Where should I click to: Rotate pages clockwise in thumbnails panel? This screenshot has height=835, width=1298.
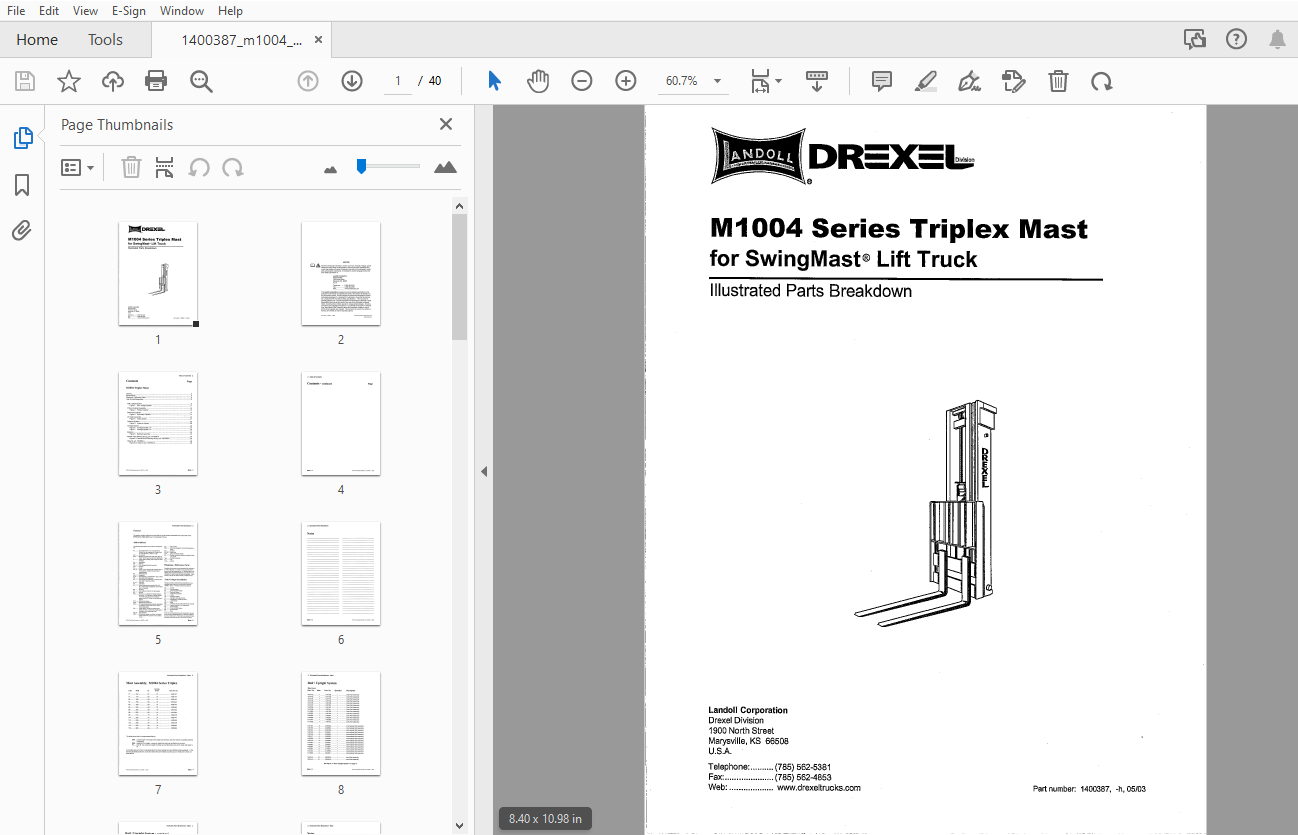coord(233,167)
